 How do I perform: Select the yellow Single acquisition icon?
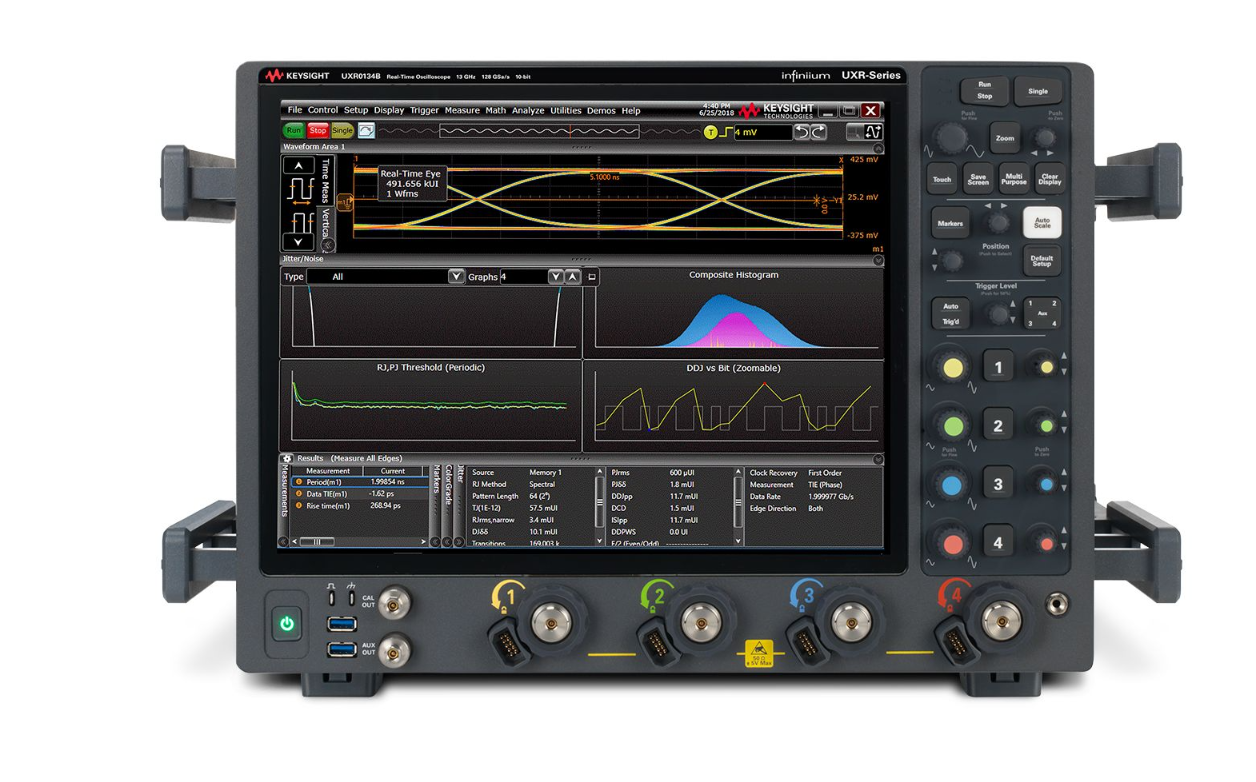341,131
